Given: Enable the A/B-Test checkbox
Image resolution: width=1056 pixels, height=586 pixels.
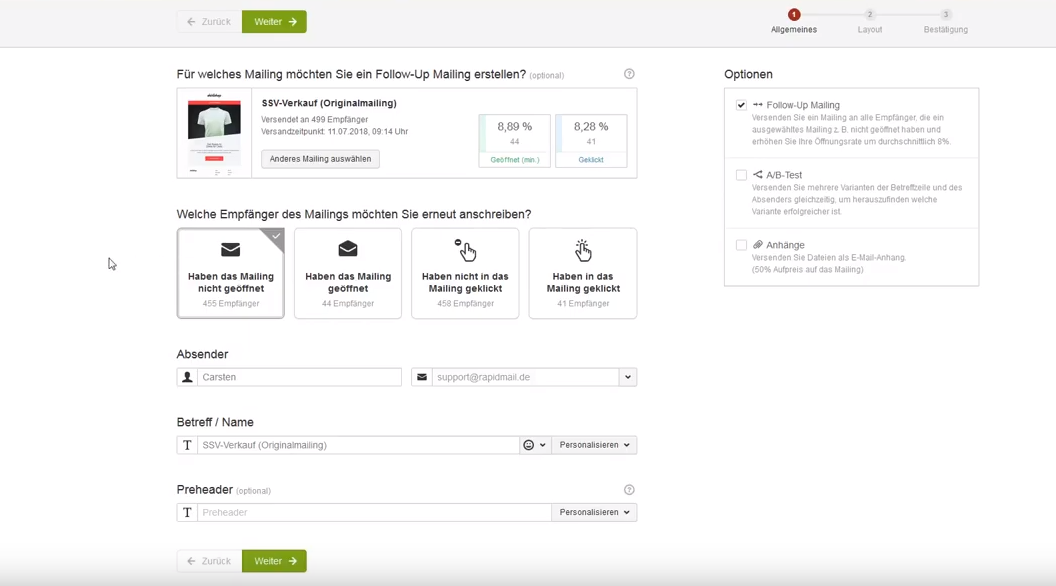Looking at the screenshot, I should pos(741,175).
